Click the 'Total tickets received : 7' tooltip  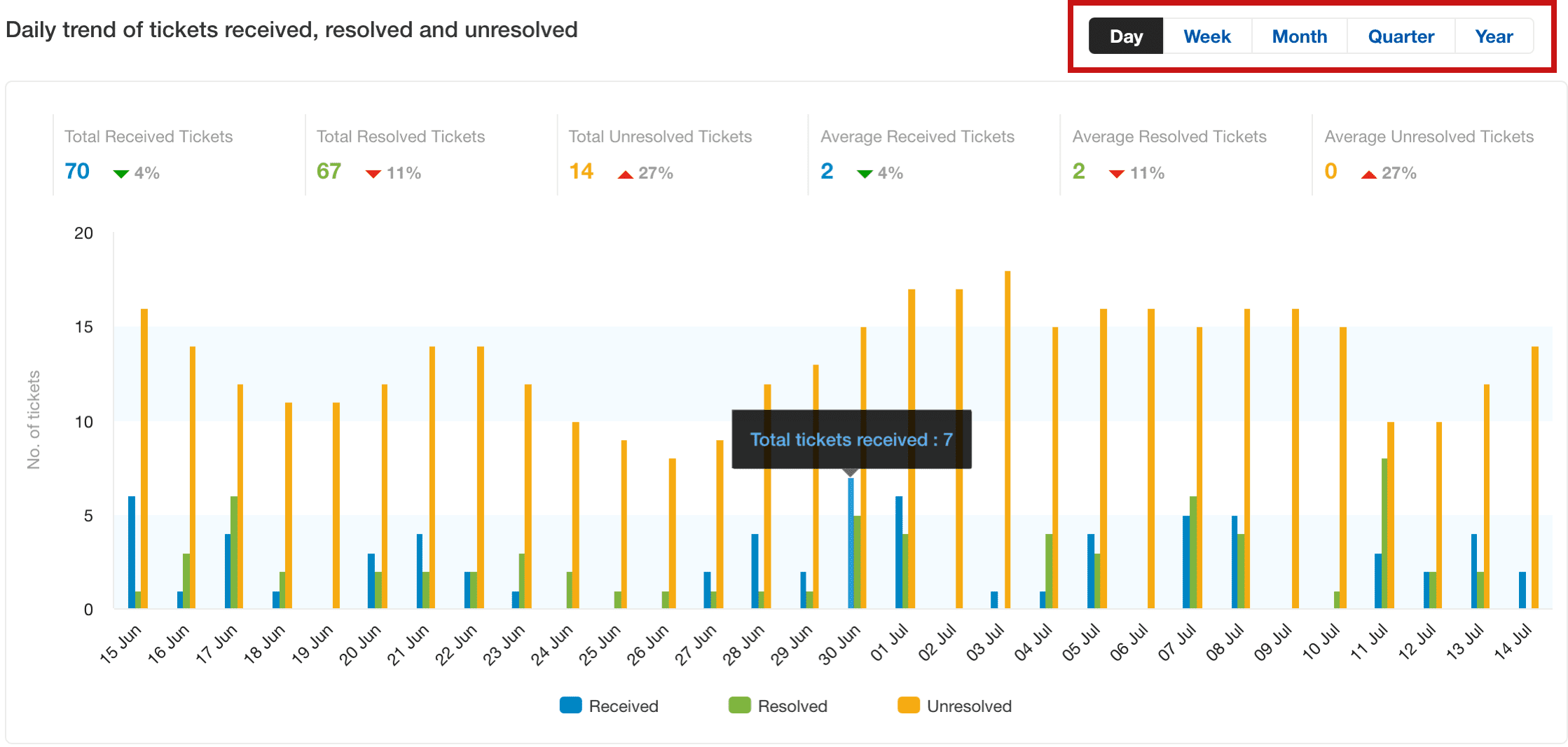851,439
